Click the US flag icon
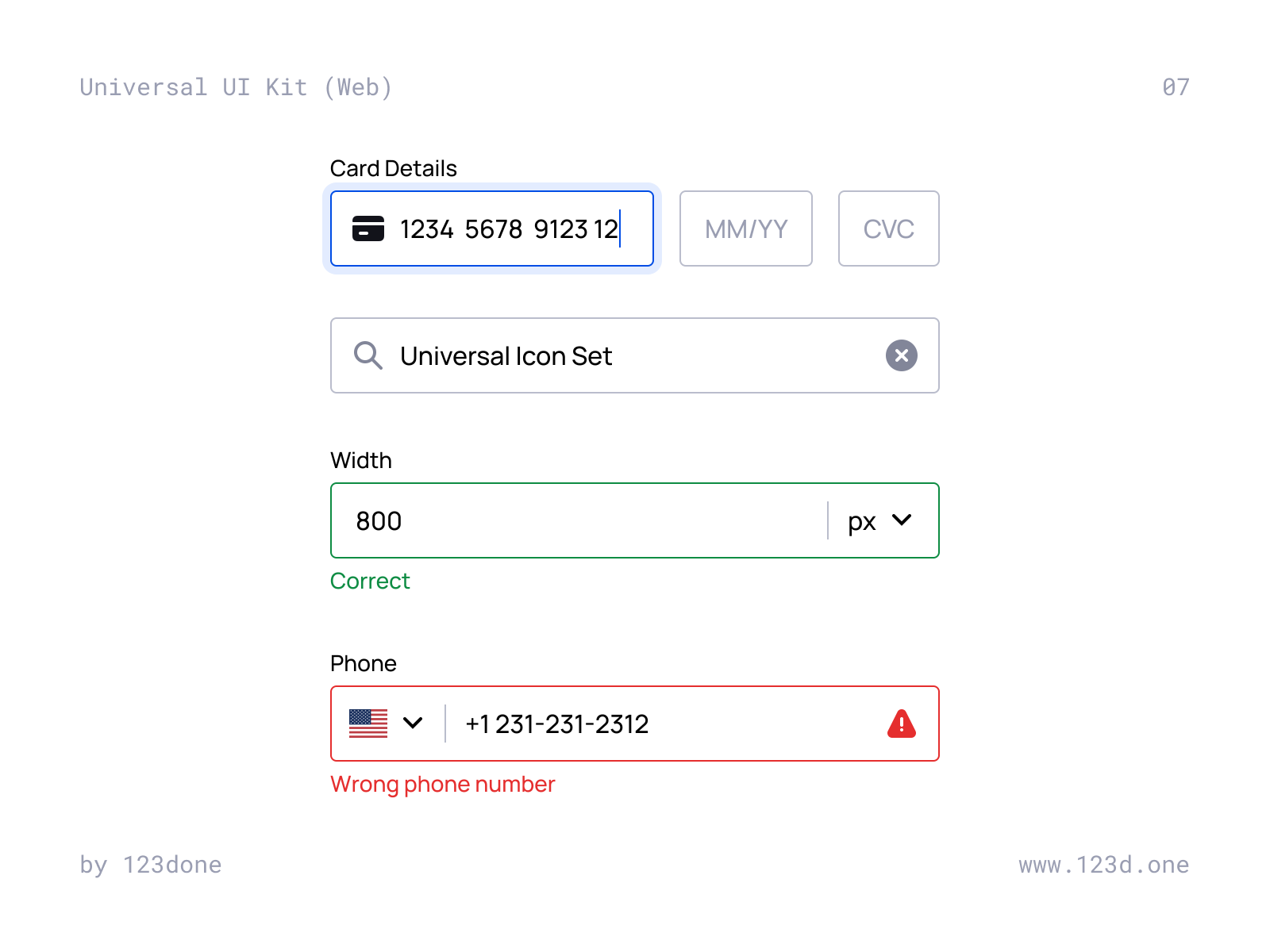Viewport: 1270px width, 952px height. (x=368, y=724)
